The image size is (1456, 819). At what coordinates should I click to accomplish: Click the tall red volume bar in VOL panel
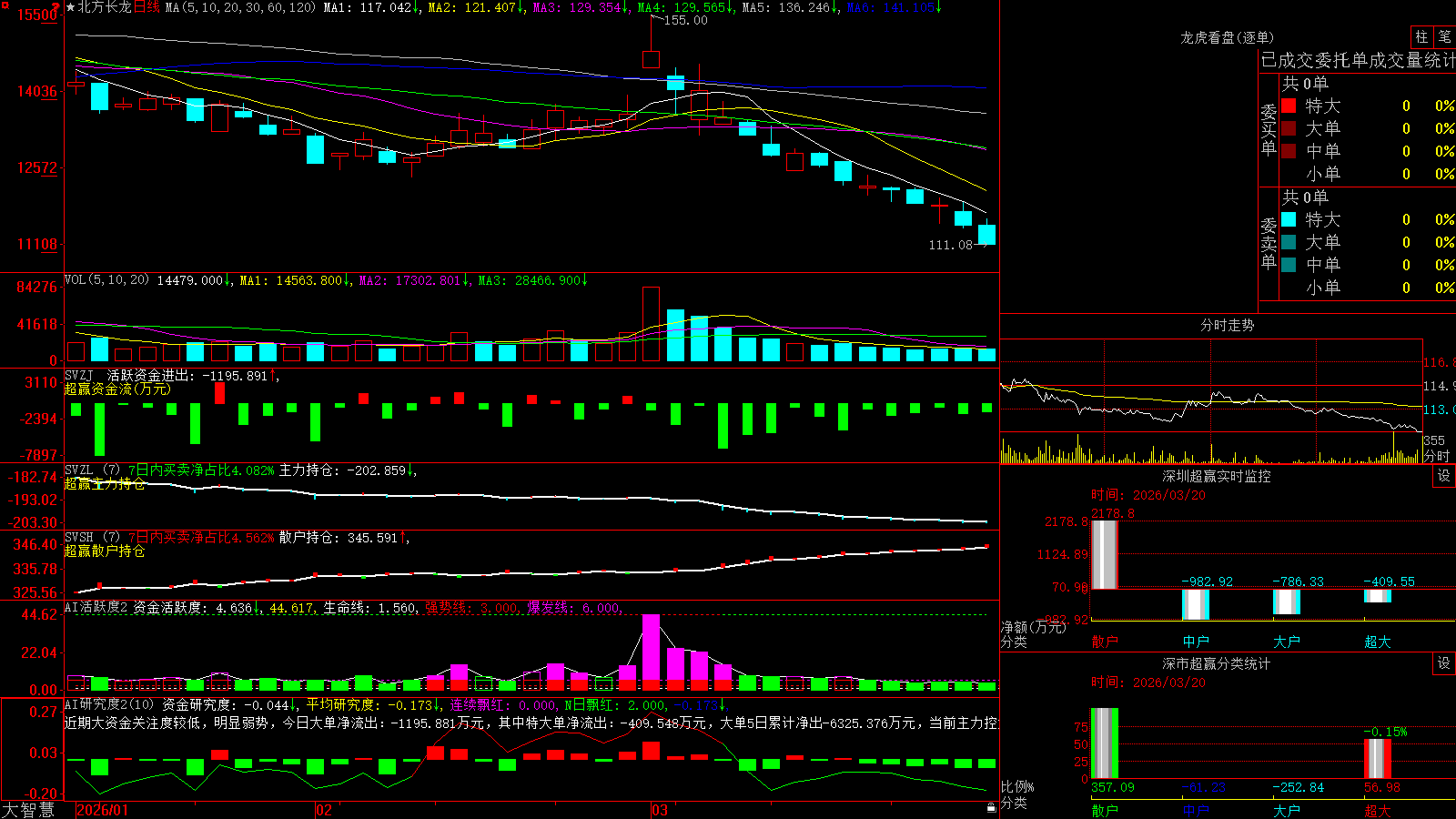pyautogui.click(x=651, y=324)
